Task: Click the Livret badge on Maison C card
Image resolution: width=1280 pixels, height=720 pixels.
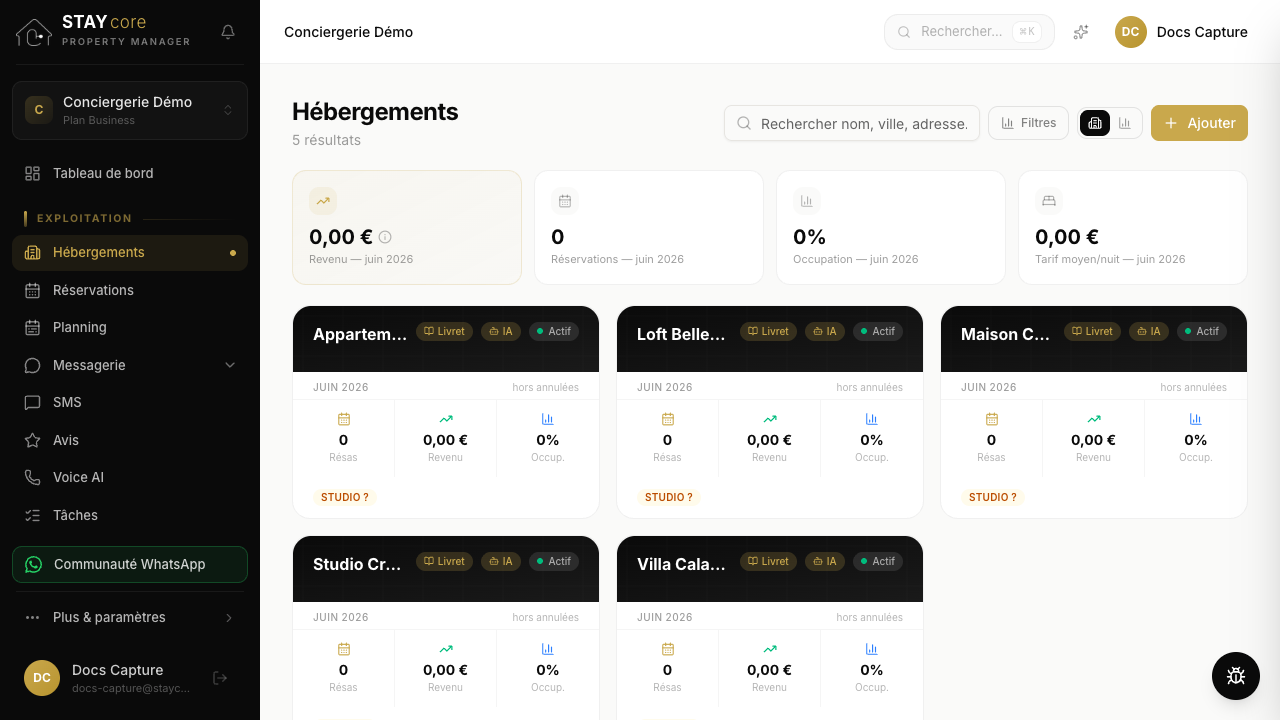Action: 1092,331
